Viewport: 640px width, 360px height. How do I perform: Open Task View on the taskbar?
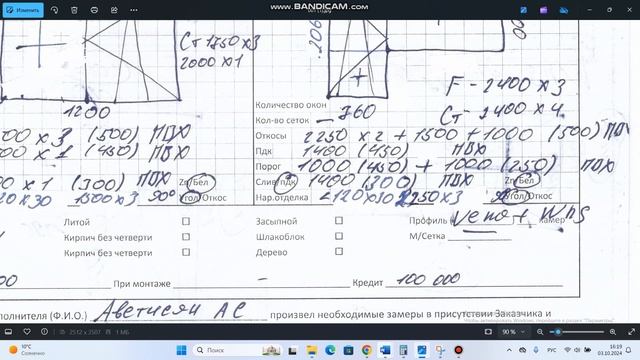(292, 350)
